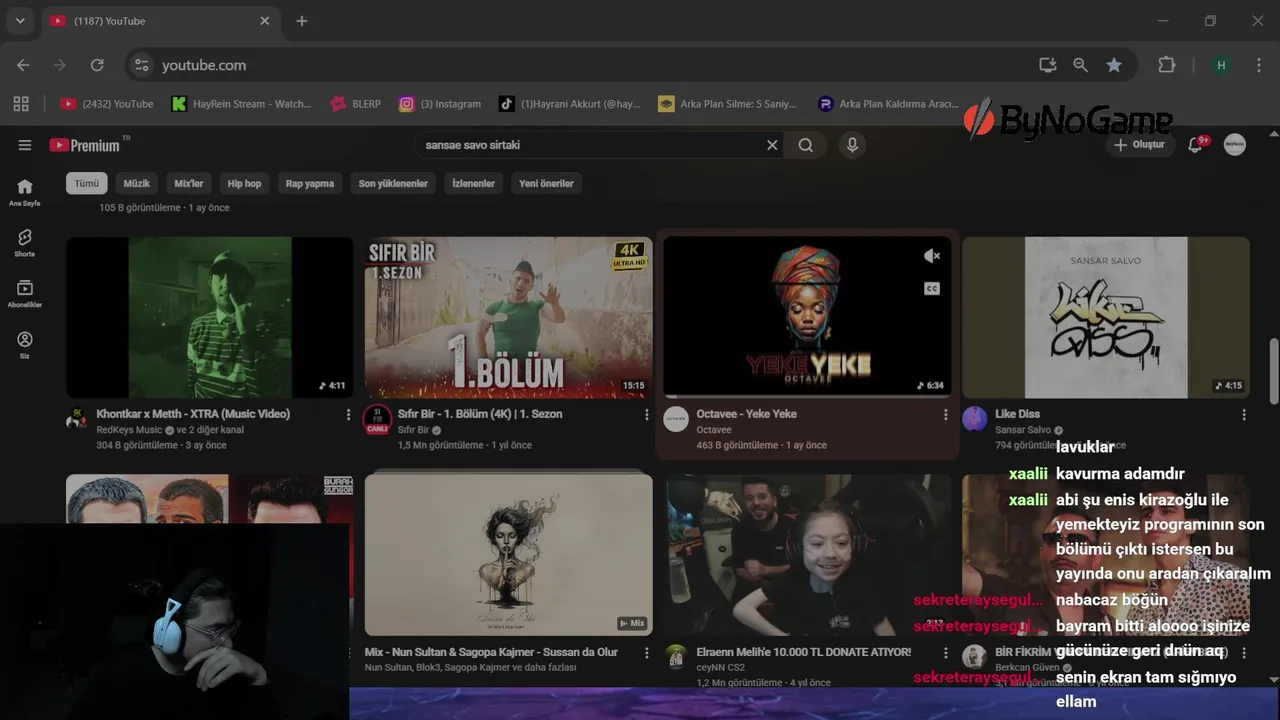The image size is (1280, 720).
Task: Select the Hip hop filter chip
Action: point(244,183)
